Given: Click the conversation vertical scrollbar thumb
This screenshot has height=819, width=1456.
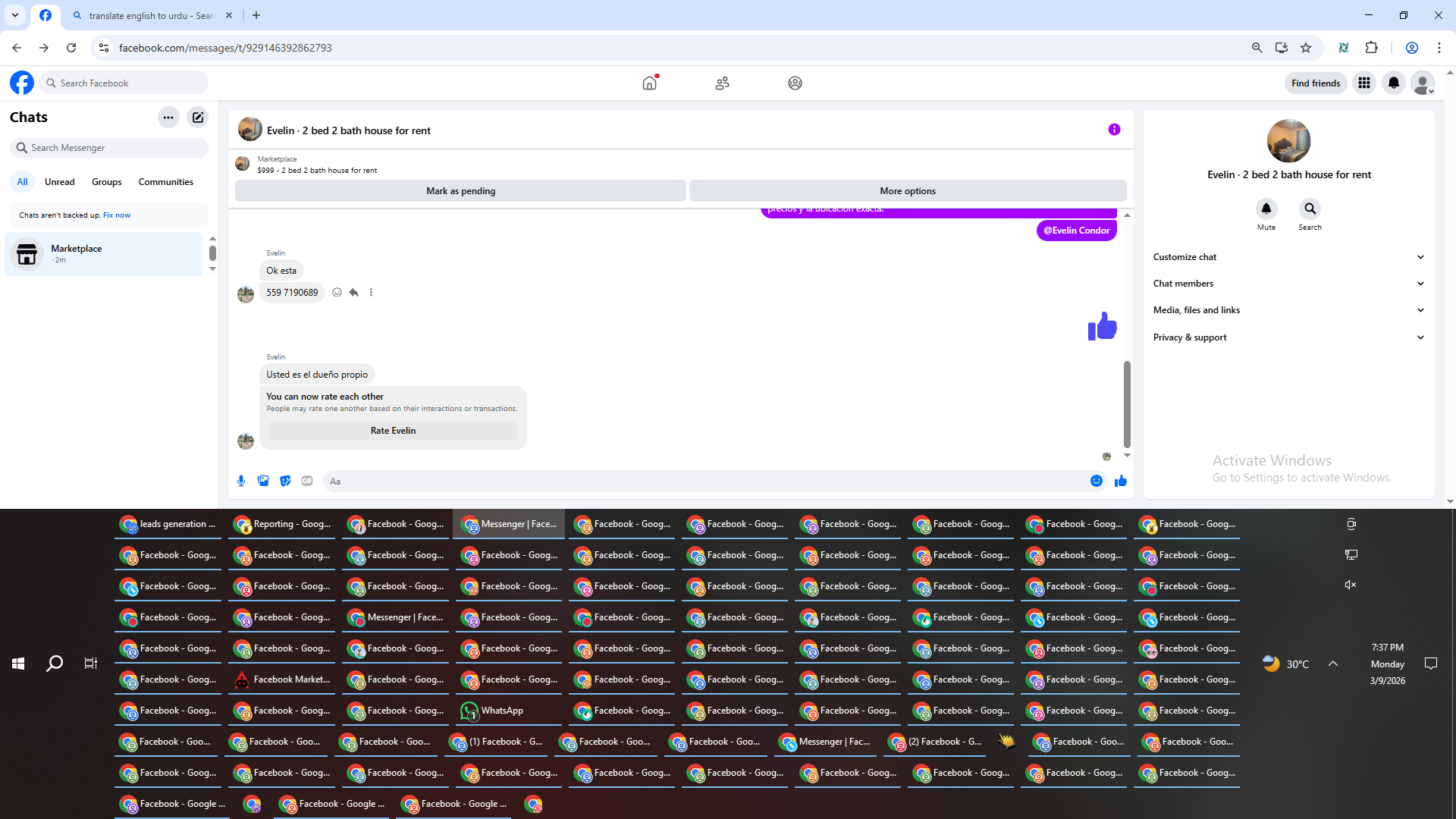Looking at the screenshot, I should click(1127, 403).
